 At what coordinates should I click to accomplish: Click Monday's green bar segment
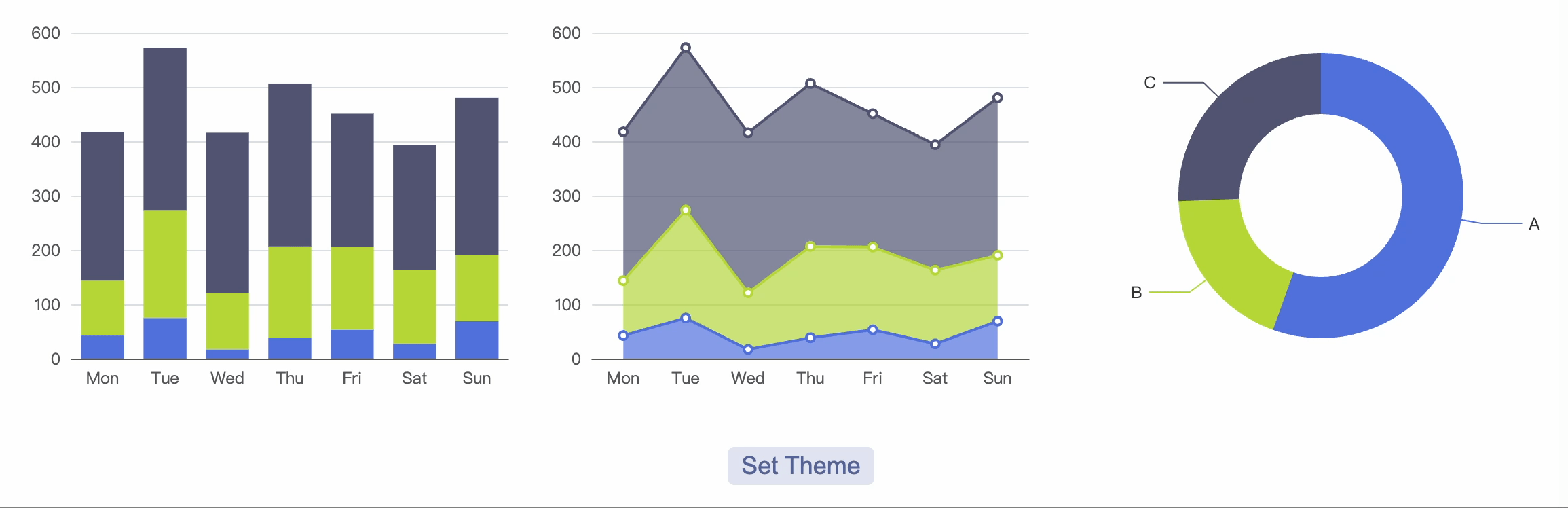tap(102, 308)
